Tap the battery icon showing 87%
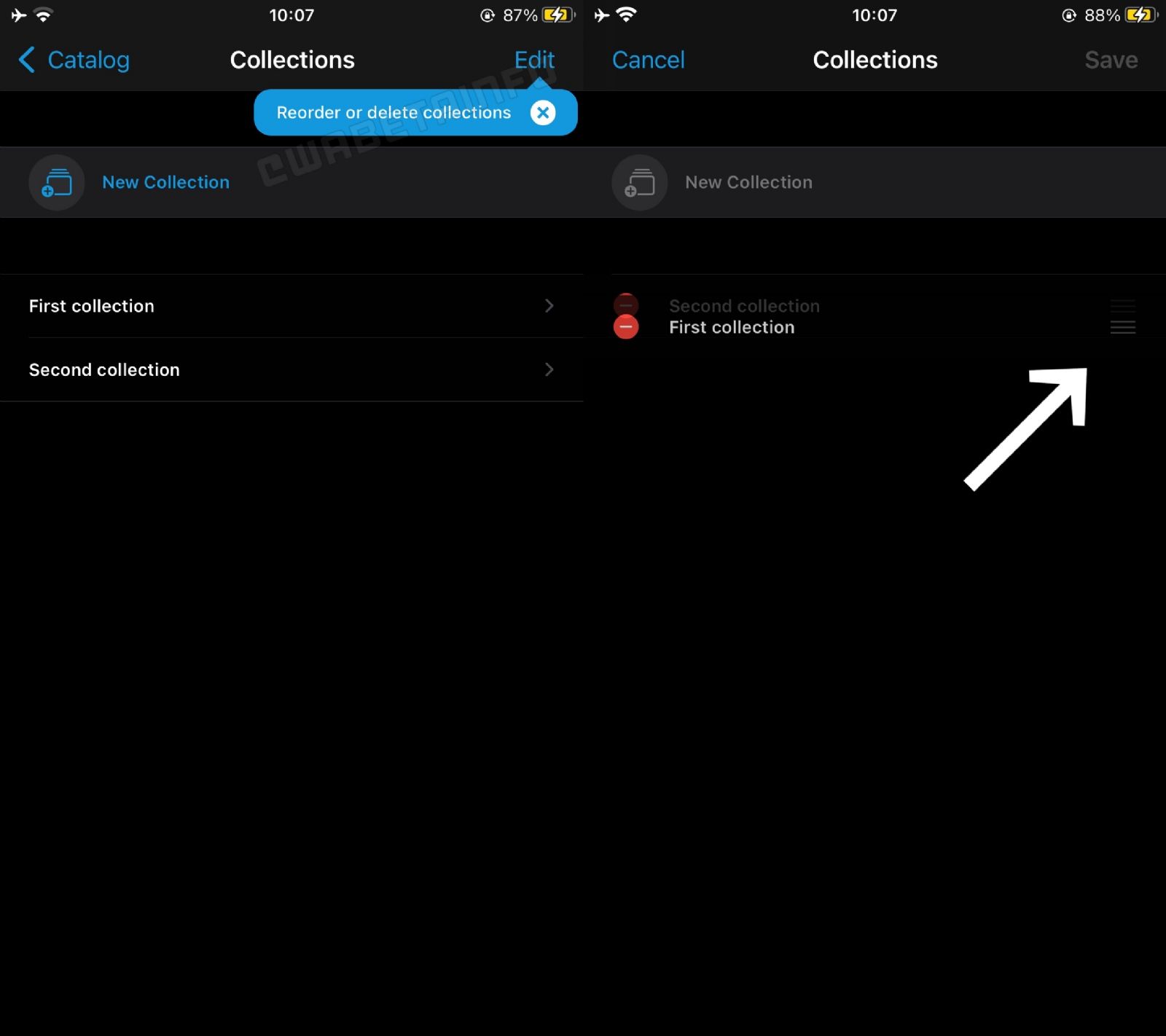The width and height of the screenshot is (1166, 1036). point(557,15)
